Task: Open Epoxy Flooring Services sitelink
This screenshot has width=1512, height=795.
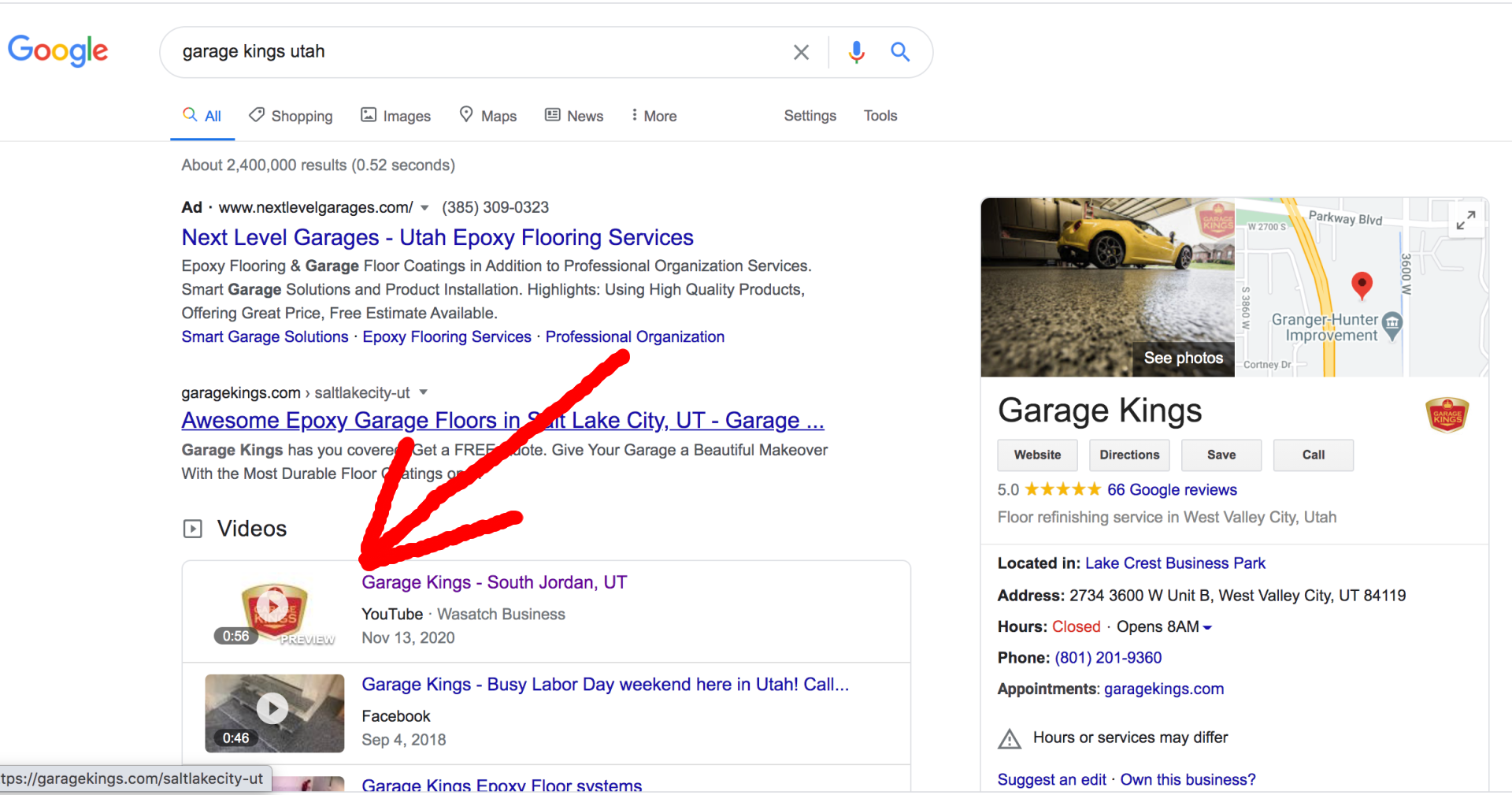Action: click(x=447, y=336)
